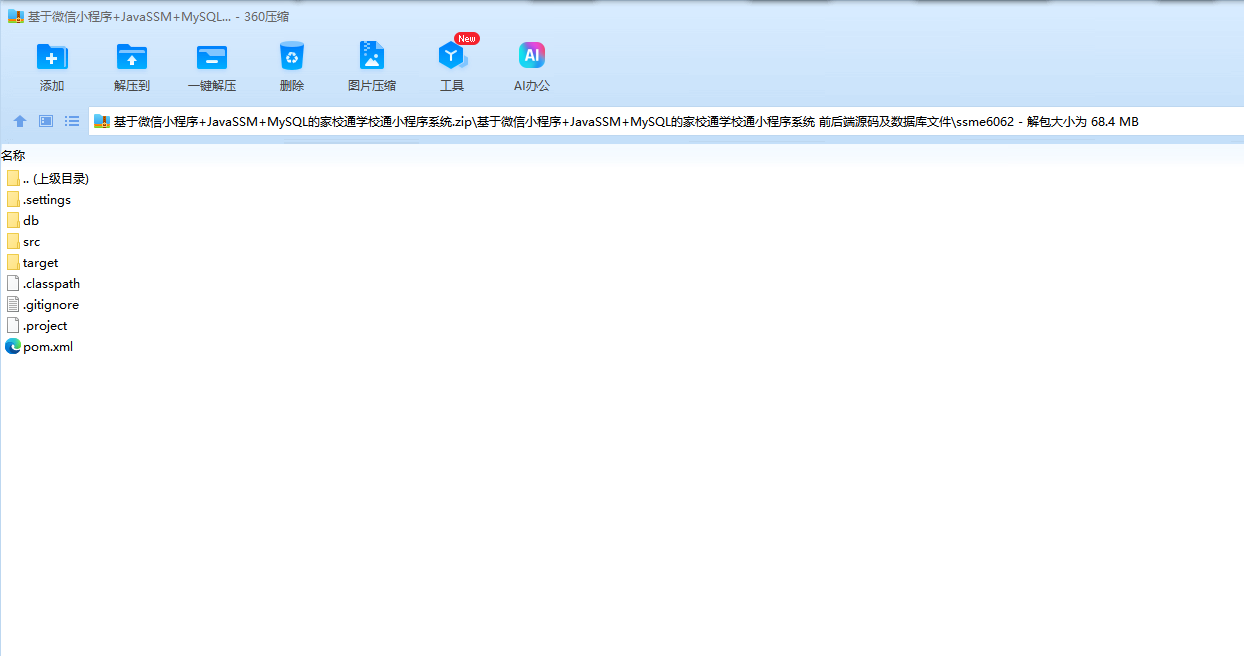Click the folder icon beside target
Image resolution: width=1244 pixels, height=656 pixels.
tap(13, 262)
